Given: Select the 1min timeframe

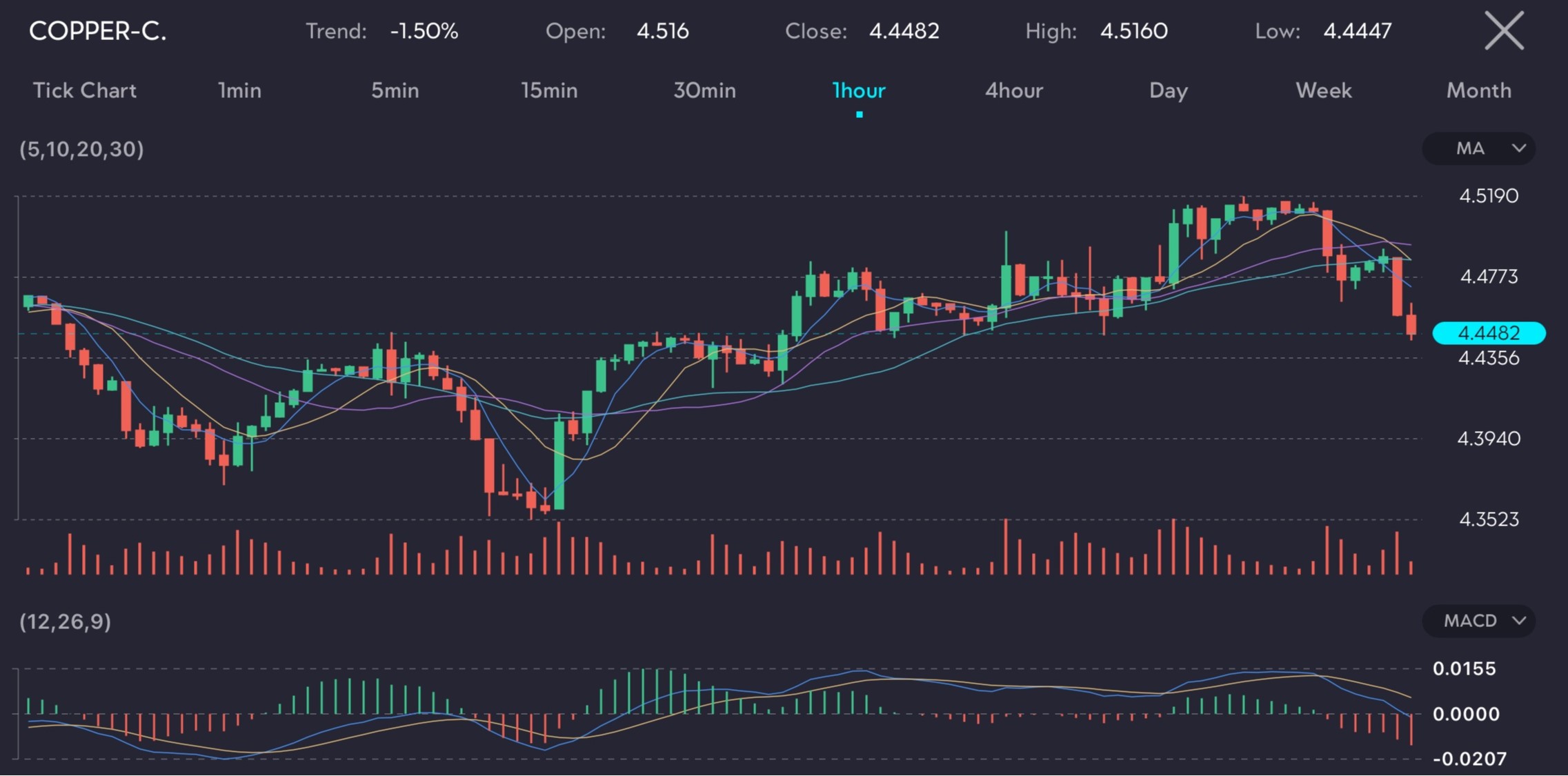Looking at the screenshot, I should coord(239,90).
